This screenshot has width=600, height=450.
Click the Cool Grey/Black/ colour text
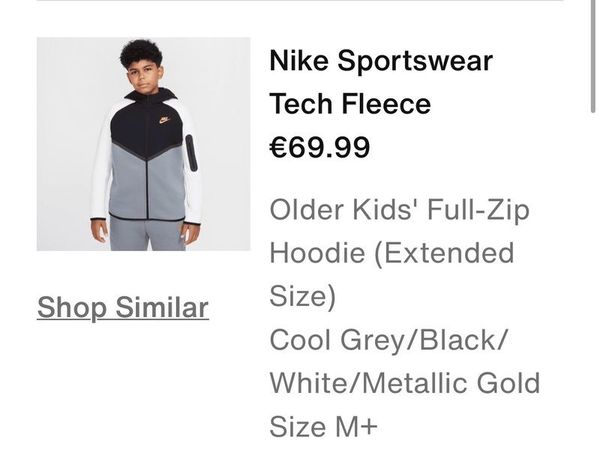[x=389, y=339]
